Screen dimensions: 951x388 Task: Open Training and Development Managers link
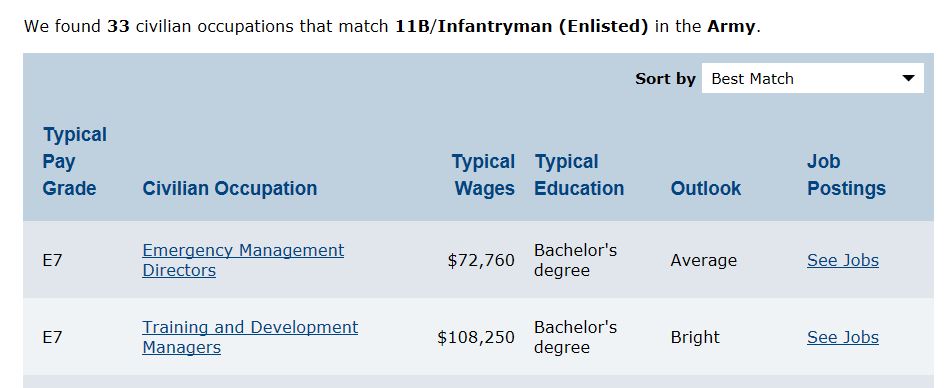[250, 337]
